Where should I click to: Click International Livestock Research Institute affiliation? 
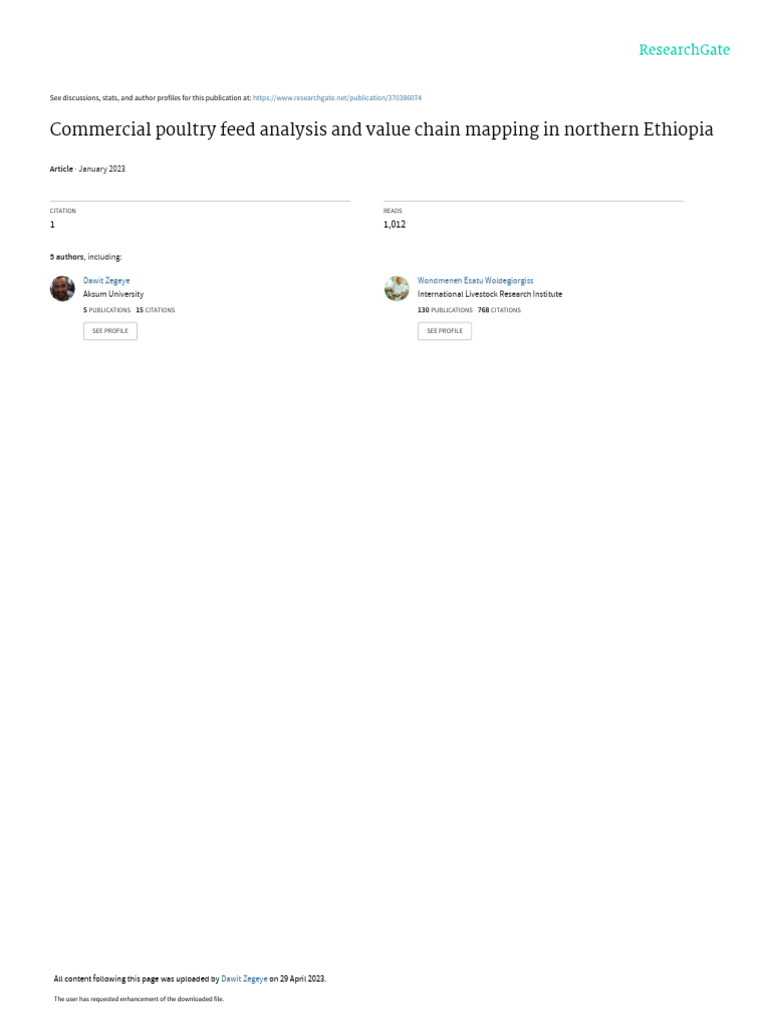490,295
